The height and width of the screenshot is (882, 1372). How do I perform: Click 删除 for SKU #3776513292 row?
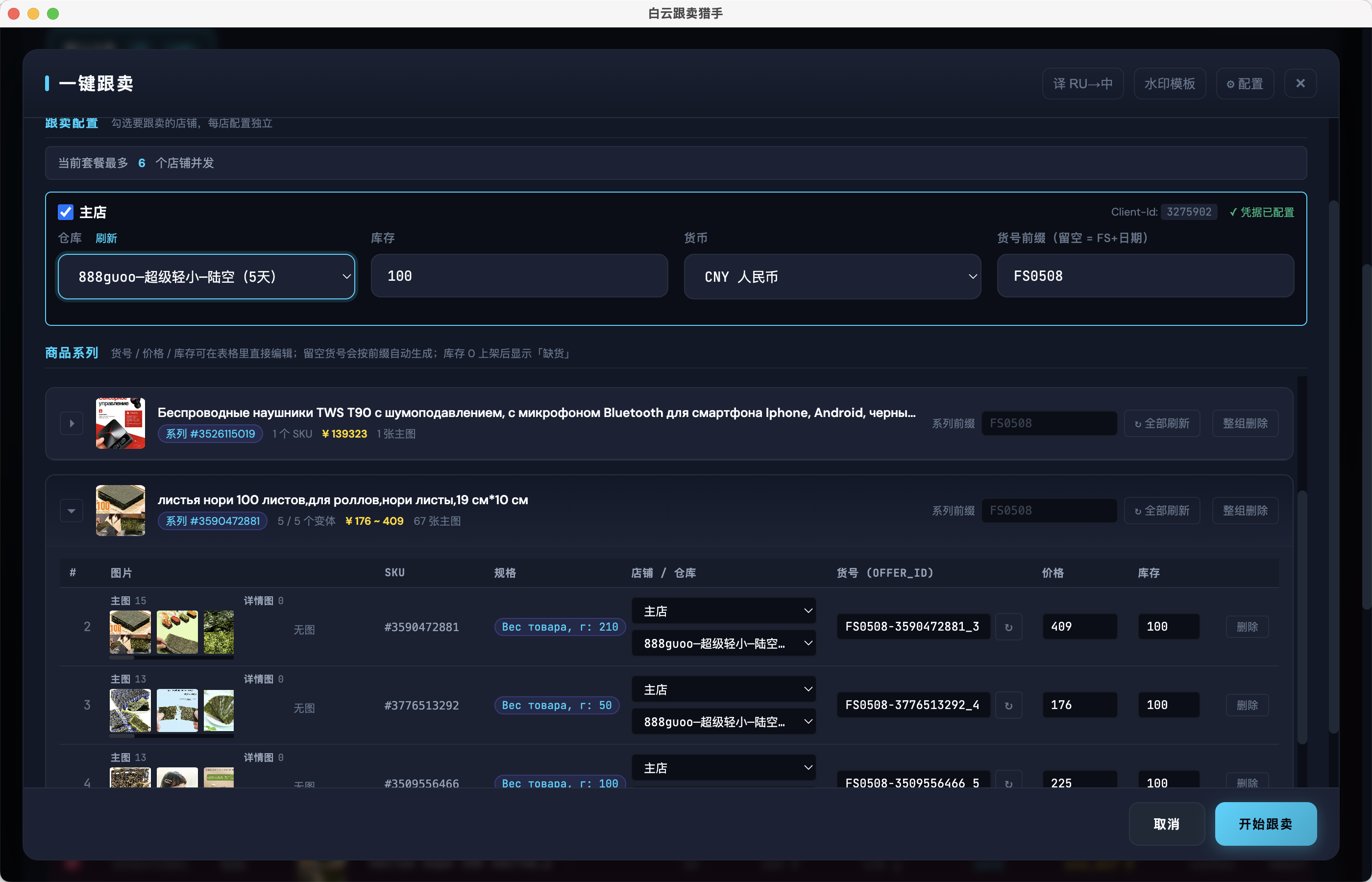click(1247, 706)
